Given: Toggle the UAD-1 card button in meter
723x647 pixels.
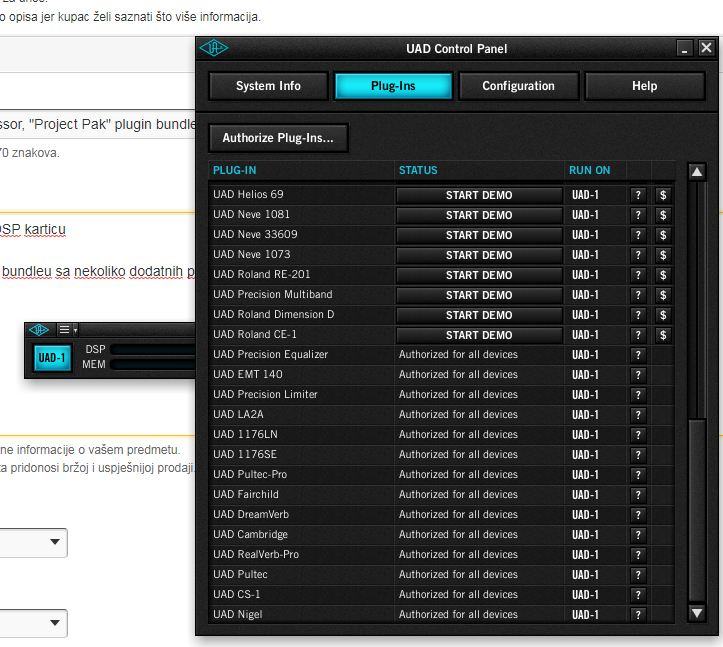Looking at the screenshot, I should point(52,358).
